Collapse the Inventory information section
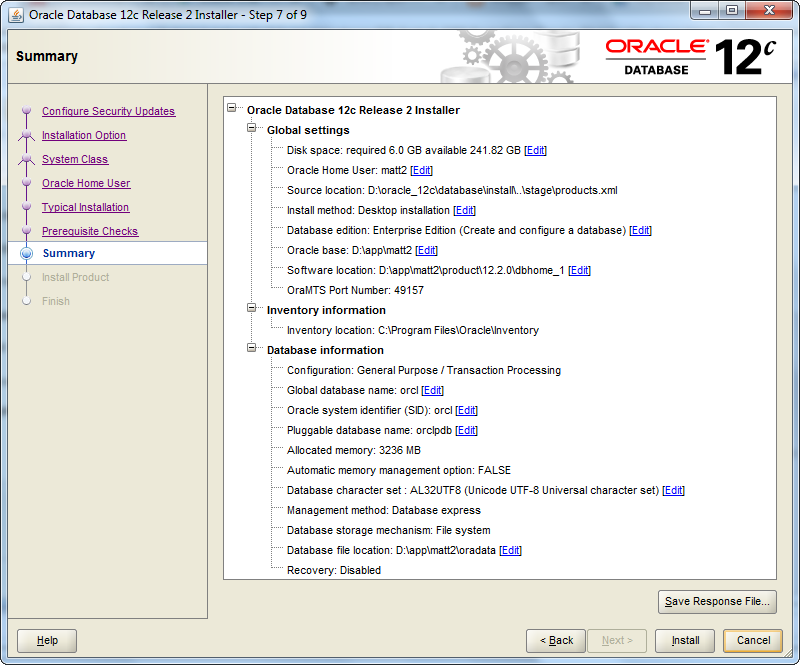 tap(252, 309)
